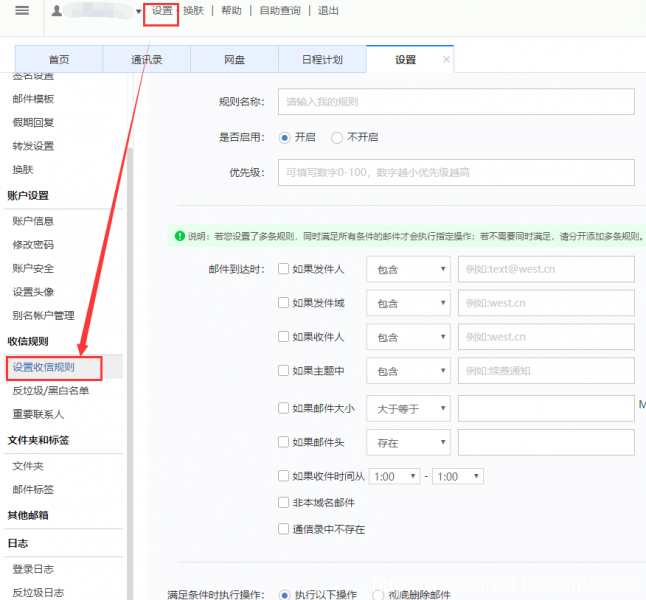The height and width of the screenshot is (600, 646).
Task: Open 登录日志 in the sidebar
Action: coord(33,569)
